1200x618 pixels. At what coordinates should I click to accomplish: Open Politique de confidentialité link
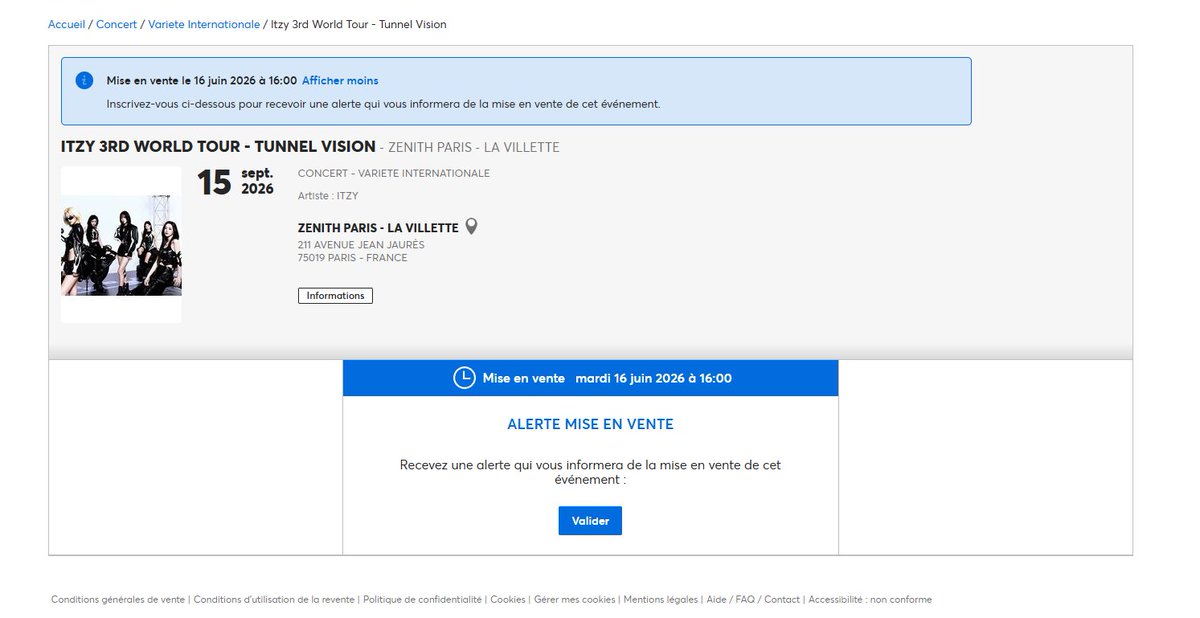pyautogui.click(x=422, y=600)
